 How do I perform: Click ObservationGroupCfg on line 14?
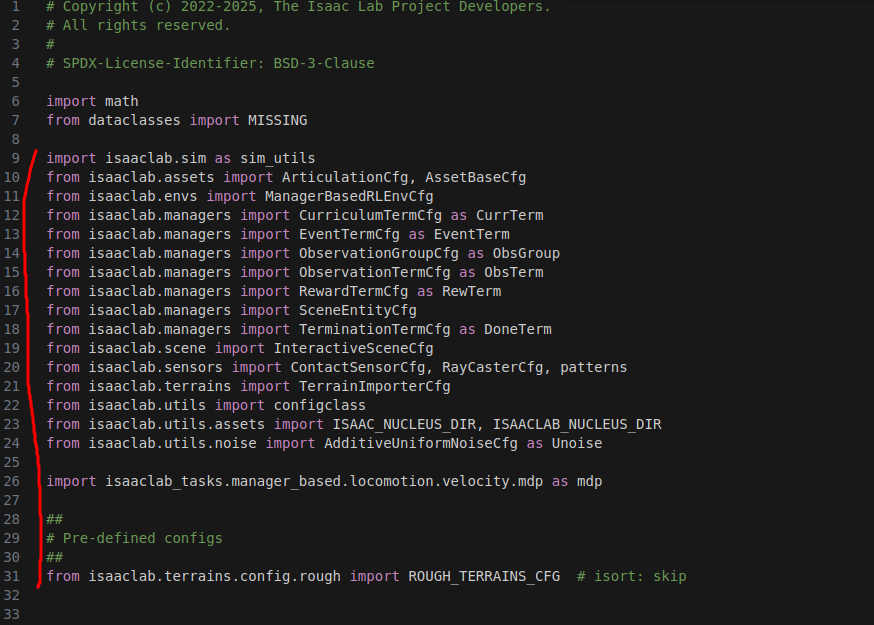(x=378, y=253)
